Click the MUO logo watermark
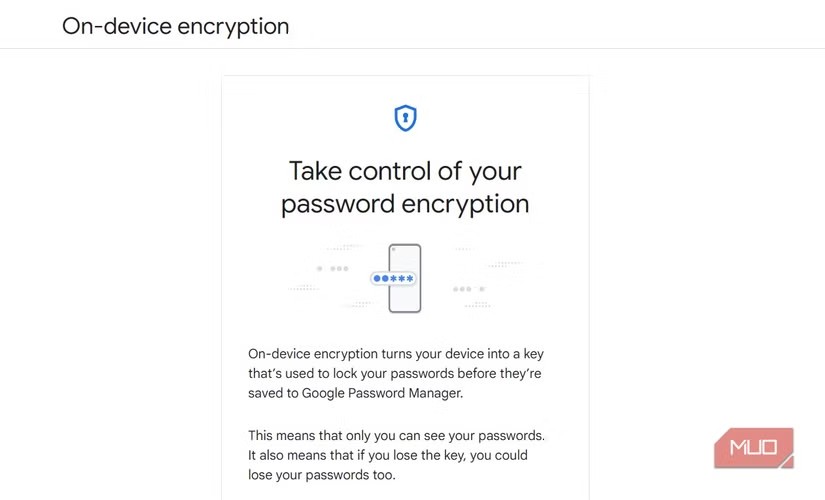The width and height of the screenshot is (825, 500). [753, 448]
